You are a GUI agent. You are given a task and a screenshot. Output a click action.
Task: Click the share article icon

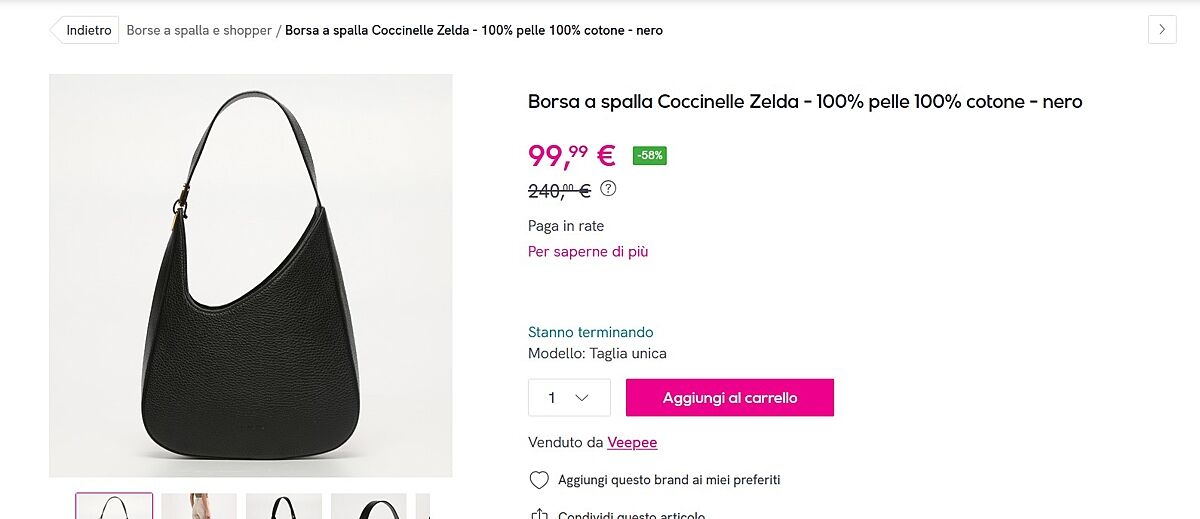tap(539, 515)
